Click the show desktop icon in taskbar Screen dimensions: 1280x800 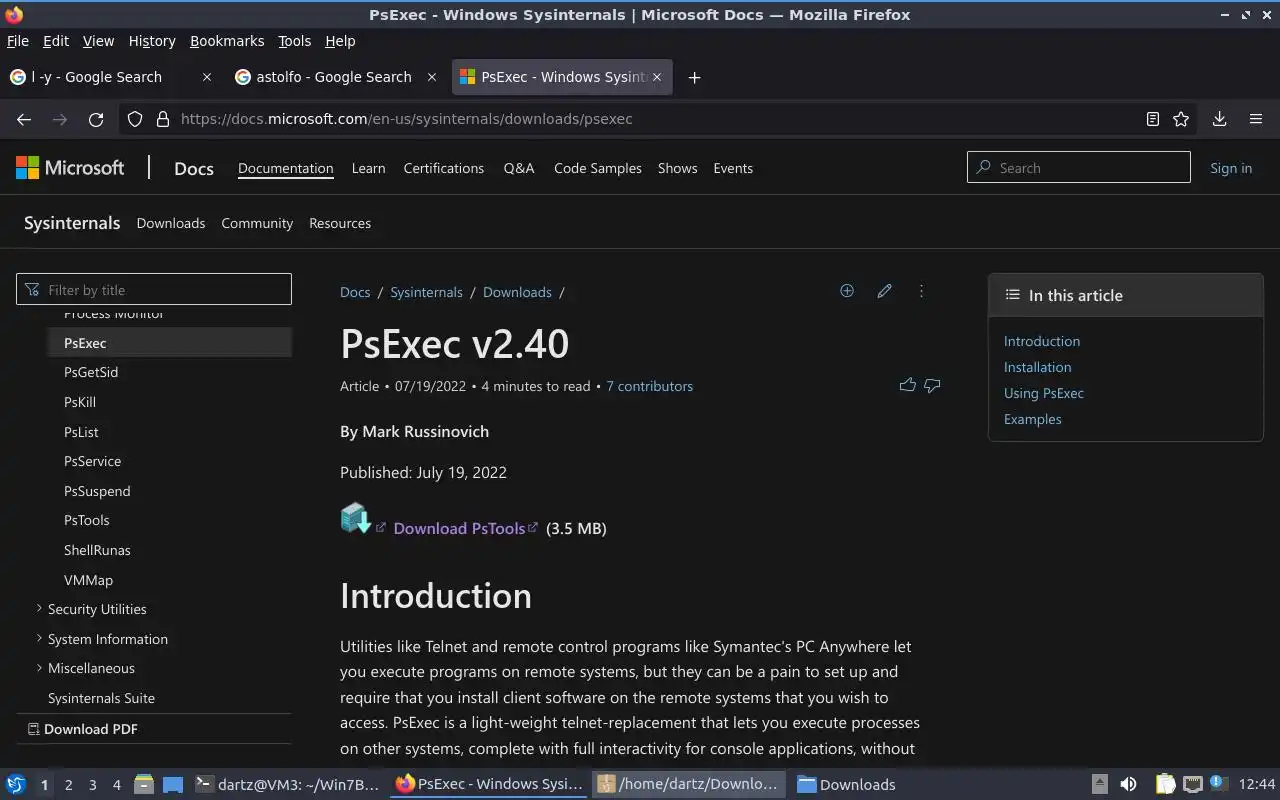pyautogui.click(x=173, y=784)
